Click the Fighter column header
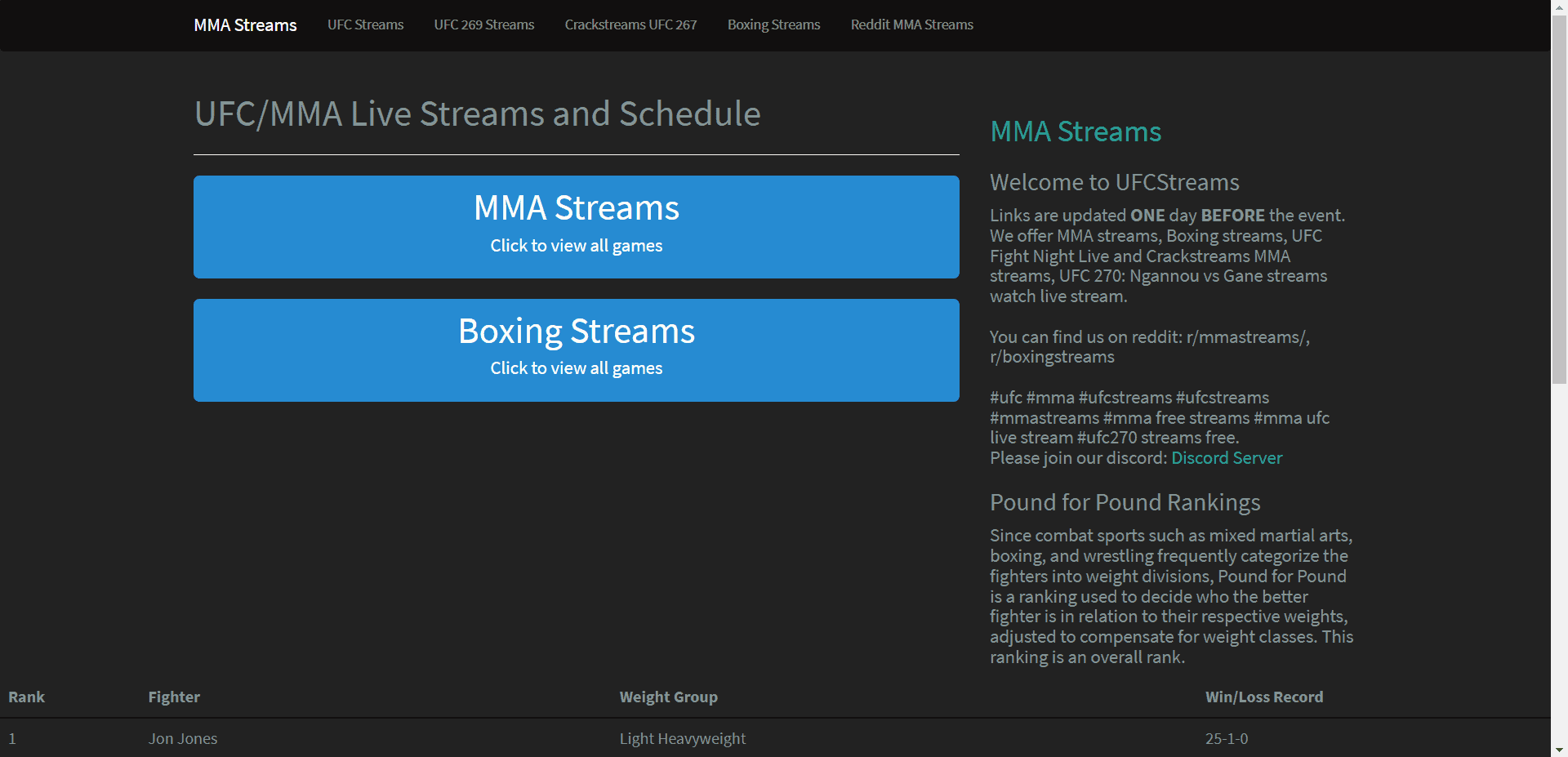1568x757 pixels. coord(174,697)
